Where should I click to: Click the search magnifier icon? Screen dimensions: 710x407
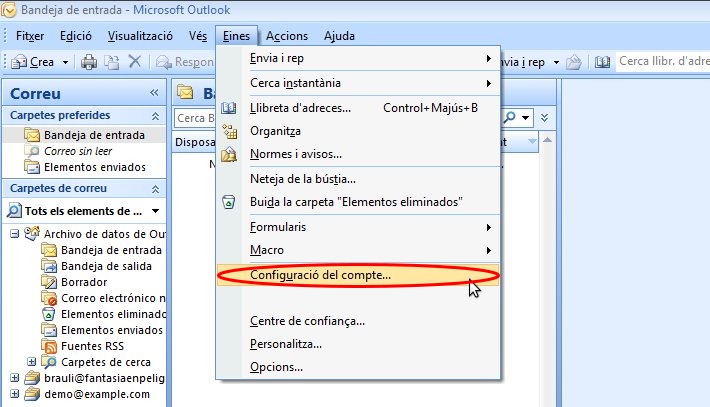point(509,118)
